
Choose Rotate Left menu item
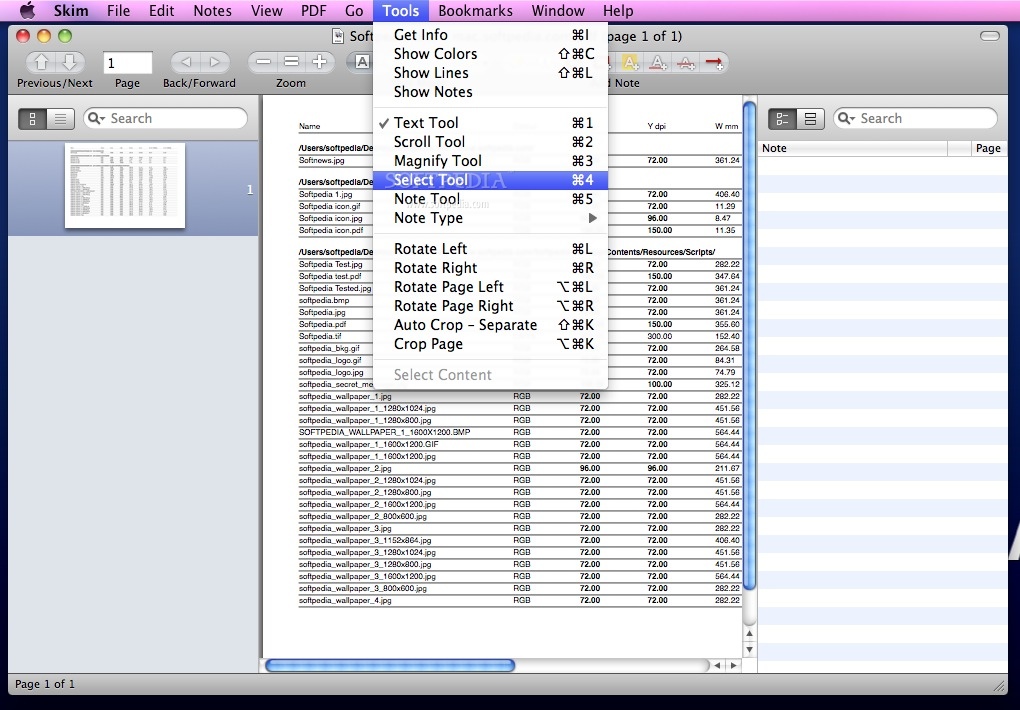[x=490, y=249]
